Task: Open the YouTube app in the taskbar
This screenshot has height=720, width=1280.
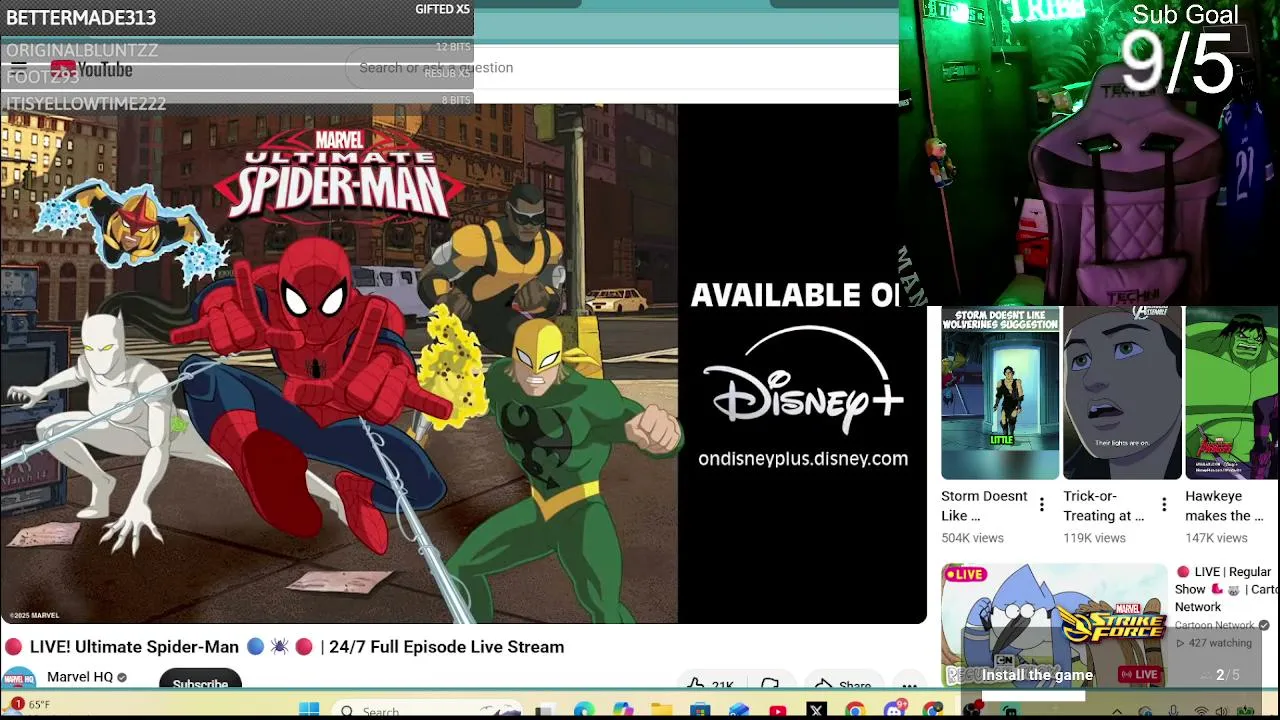Action: click(778, 711)
